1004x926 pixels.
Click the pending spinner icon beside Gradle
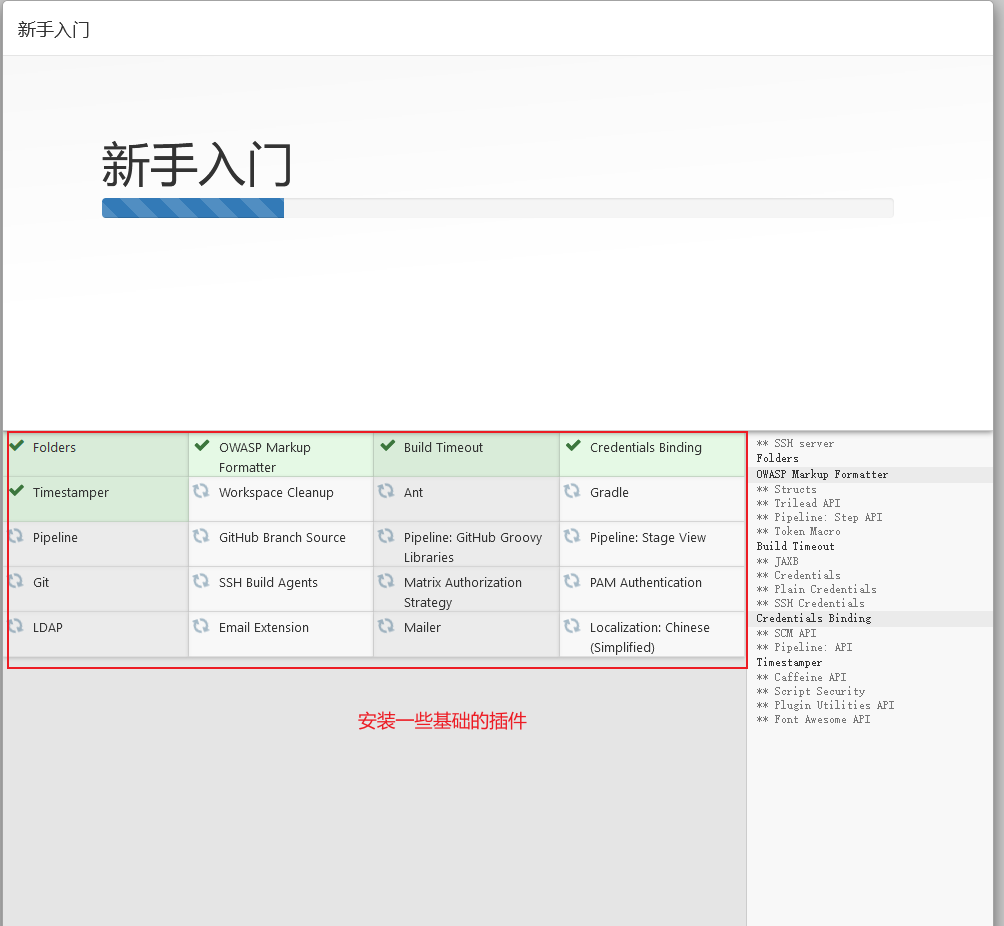pyautogui.click(x=572, y=491)
